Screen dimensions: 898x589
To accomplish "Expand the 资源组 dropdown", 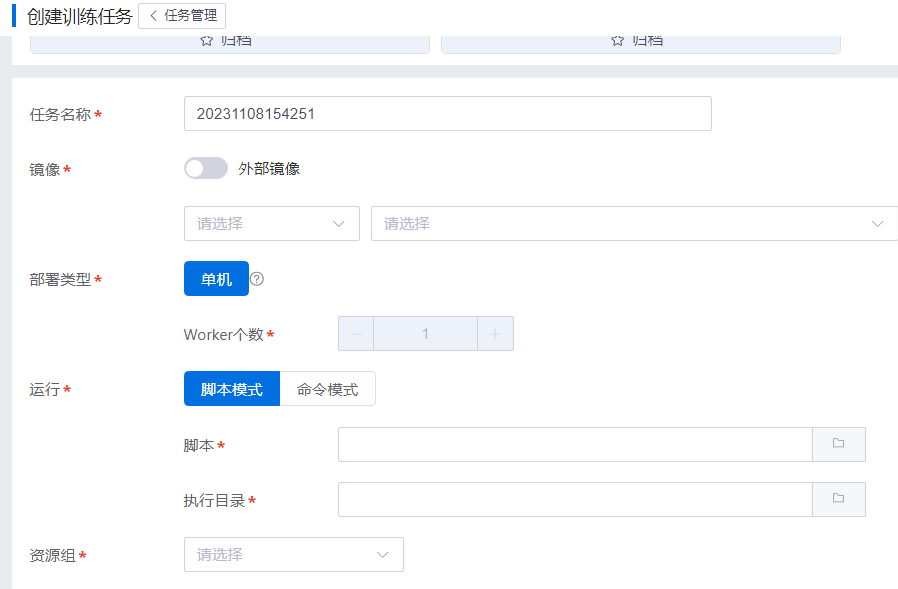I will point(293,554).
